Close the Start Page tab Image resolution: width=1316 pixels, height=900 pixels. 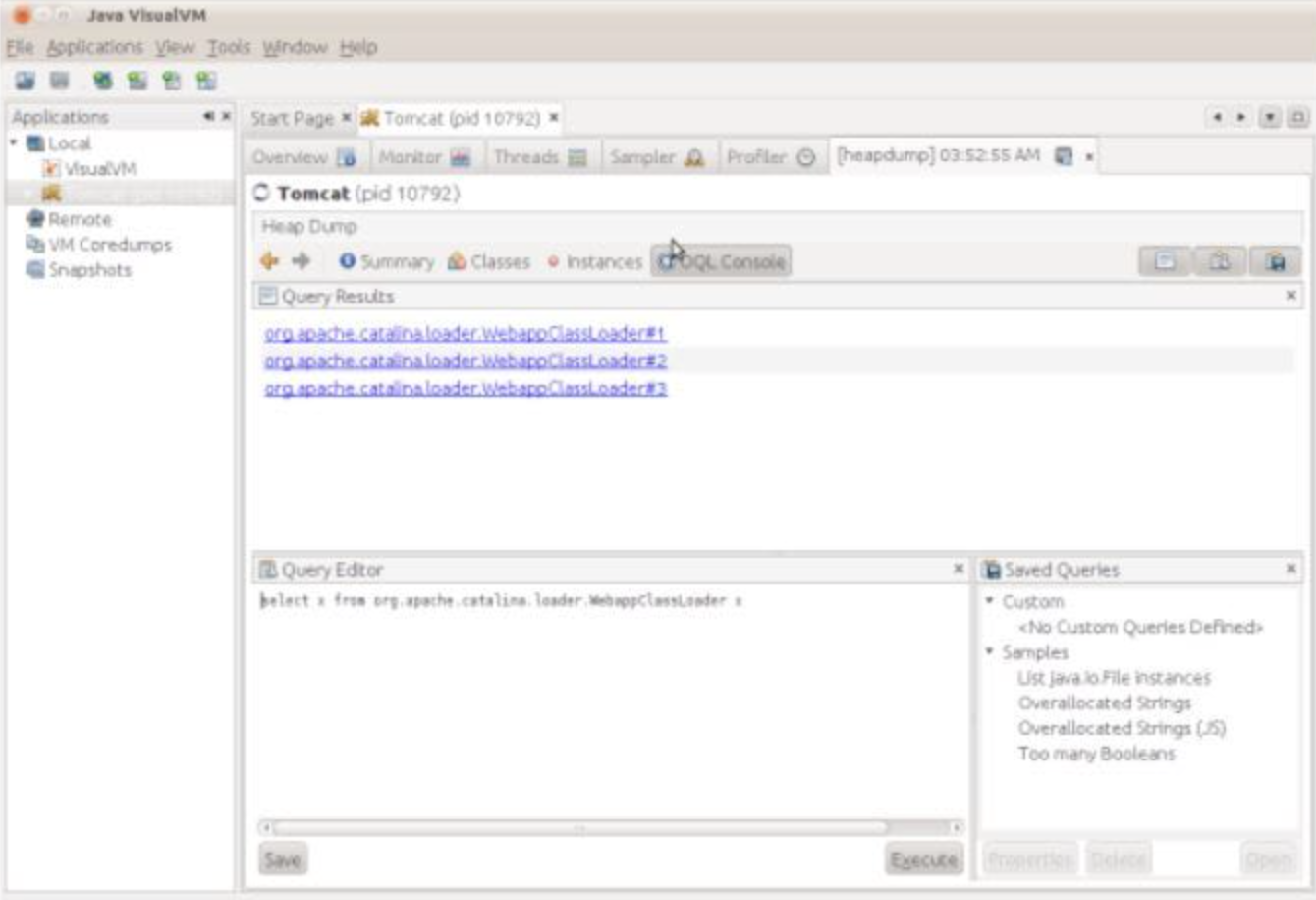346,117
